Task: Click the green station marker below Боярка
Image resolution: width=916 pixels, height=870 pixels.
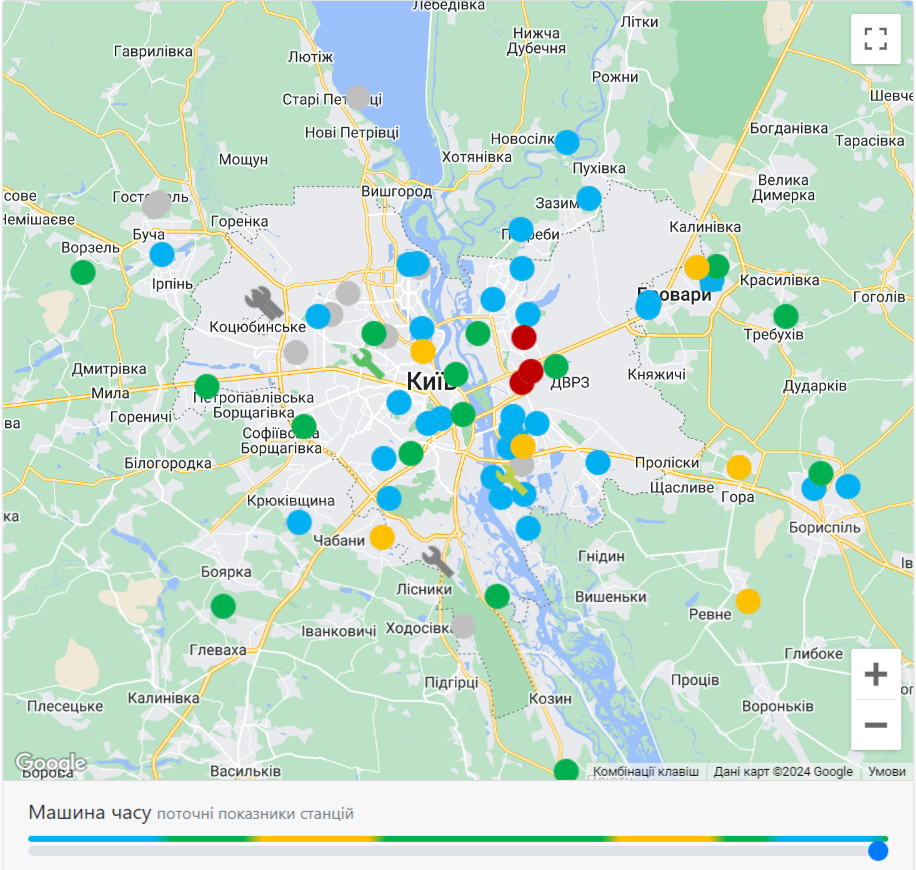Action: [x=223, y=605]
